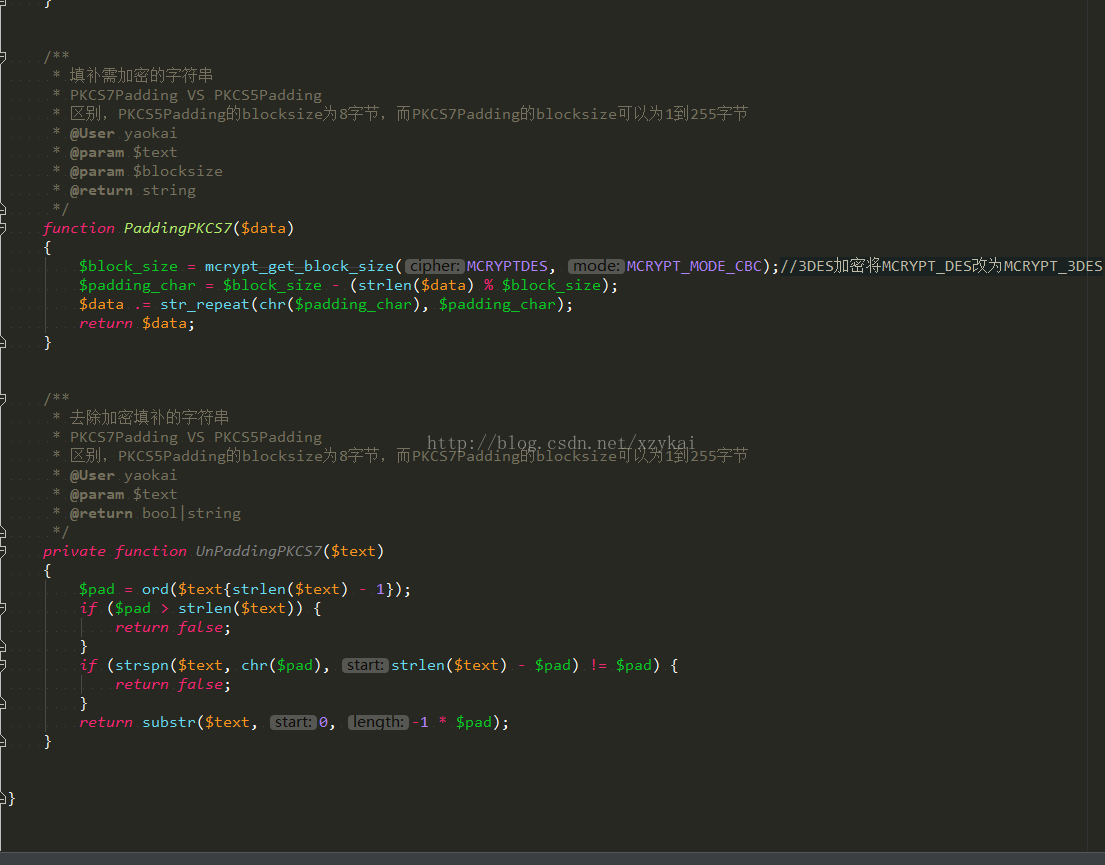Click the 'strspn' function call
The width and height of the screenshot is (1105, 865).
142,665
